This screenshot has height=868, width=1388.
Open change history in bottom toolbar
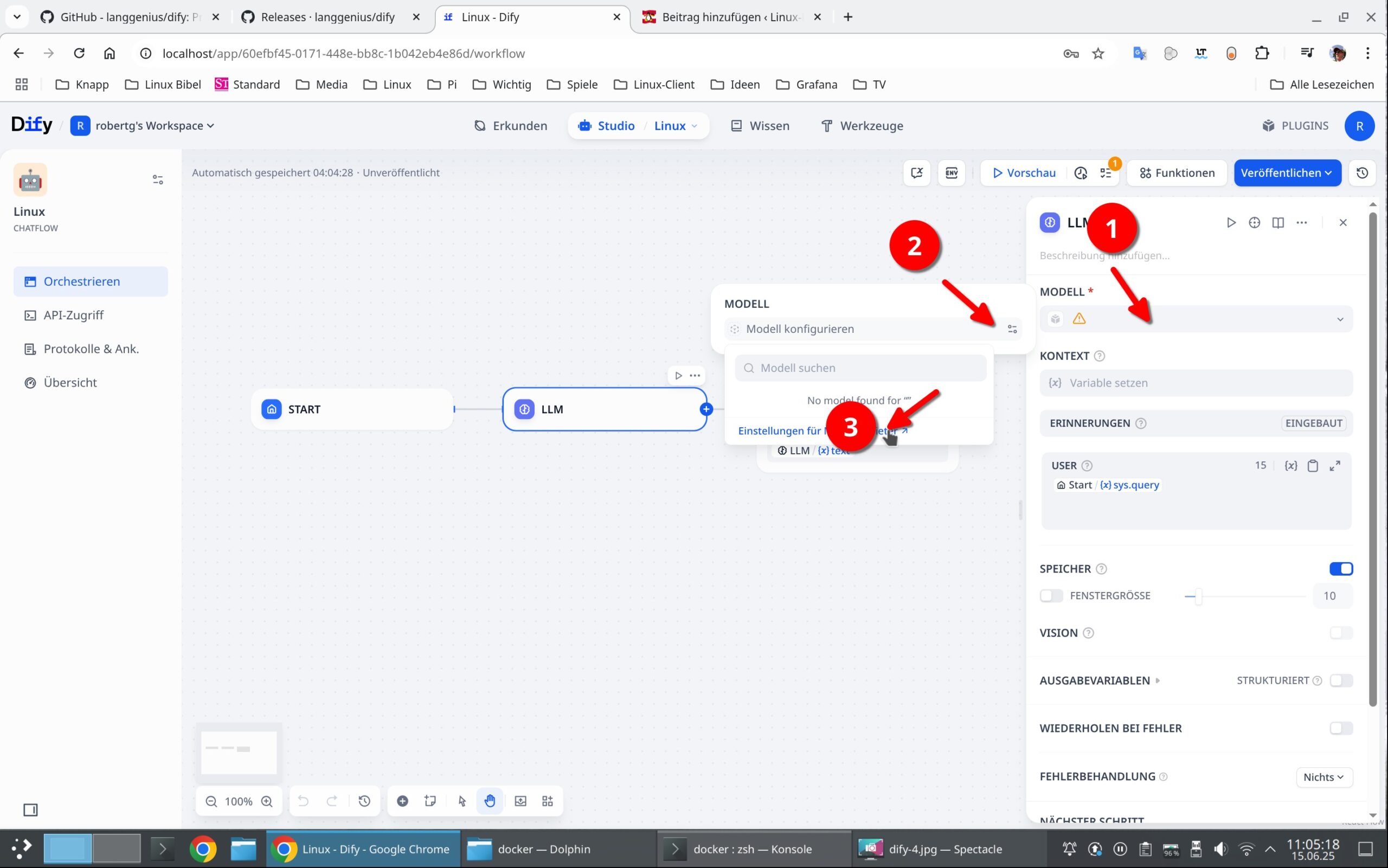coord(364,801)
